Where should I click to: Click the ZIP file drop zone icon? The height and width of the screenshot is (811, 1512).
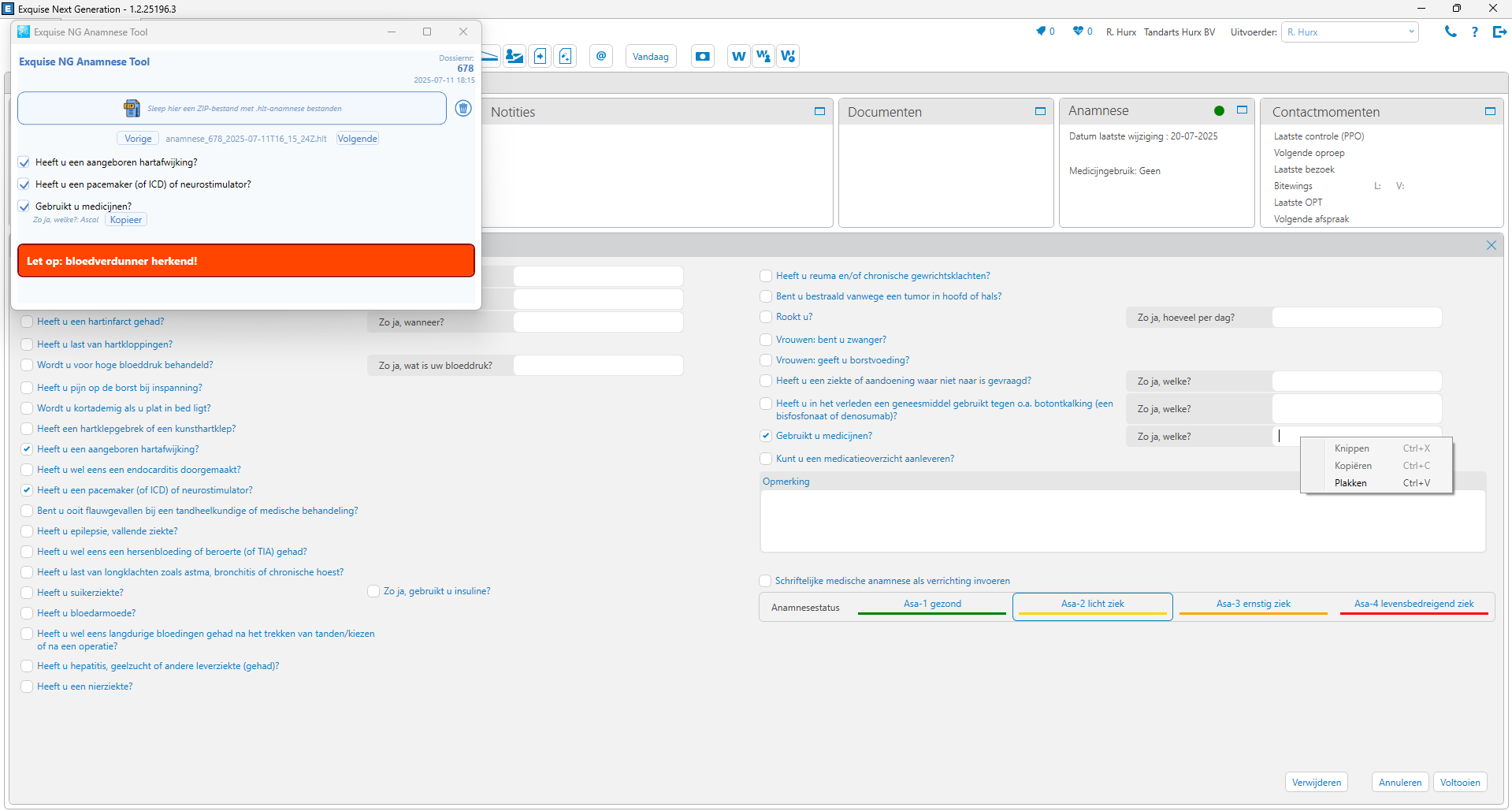click(132, 108)
